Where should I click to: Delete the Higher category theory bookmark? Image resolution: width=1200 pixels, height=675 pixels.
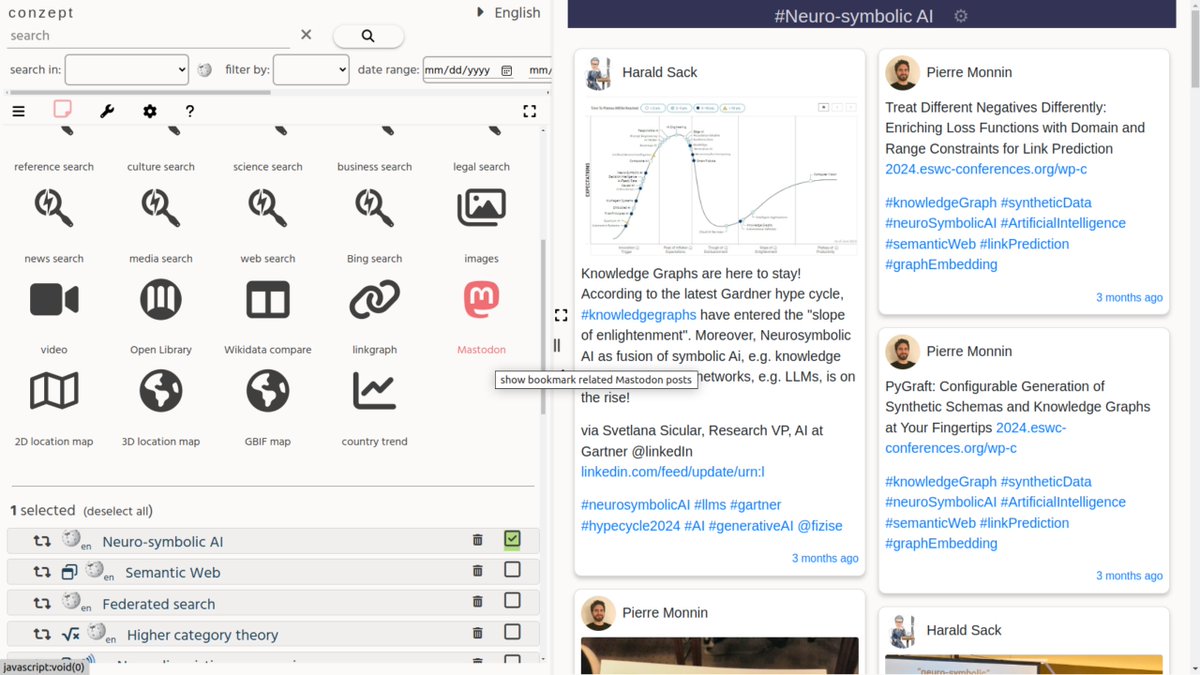[478, 634]
